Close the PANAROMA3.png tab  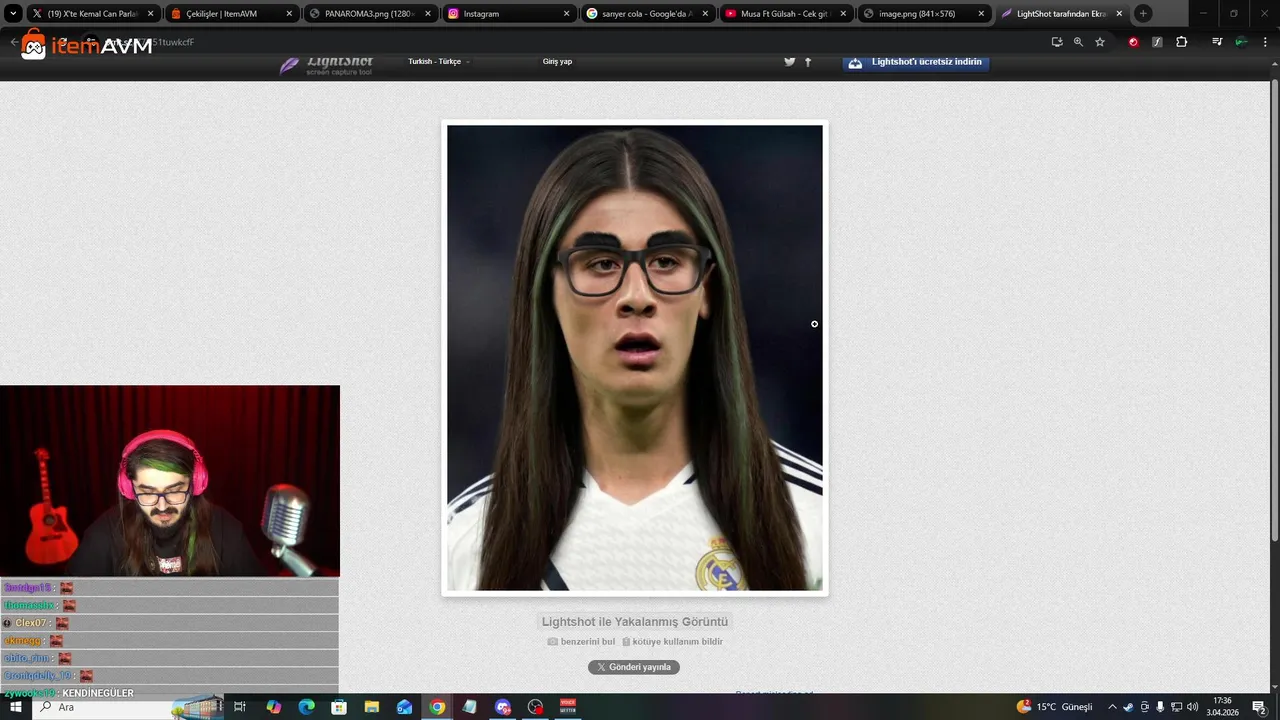427,14
